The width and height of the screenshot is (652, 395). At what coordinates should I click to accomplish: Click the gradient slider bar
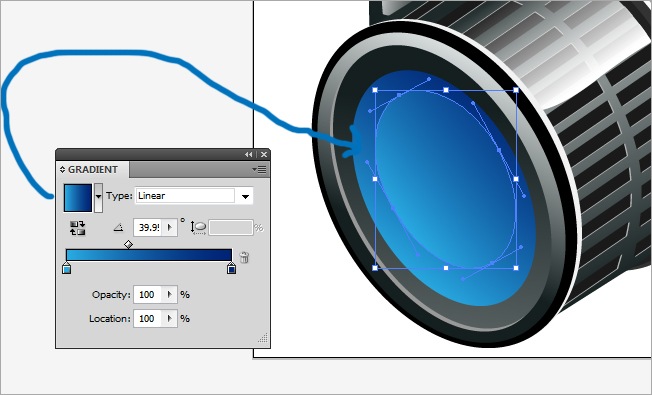pyautogui.click(x=149, y=255)
